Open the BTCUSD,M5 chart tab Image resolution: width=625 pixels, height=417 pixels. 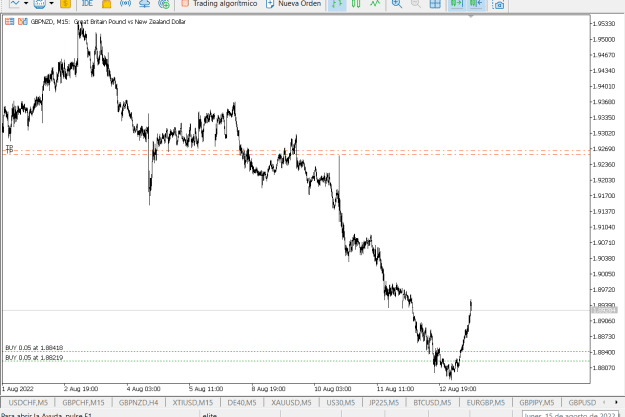(x=432, y=403)
